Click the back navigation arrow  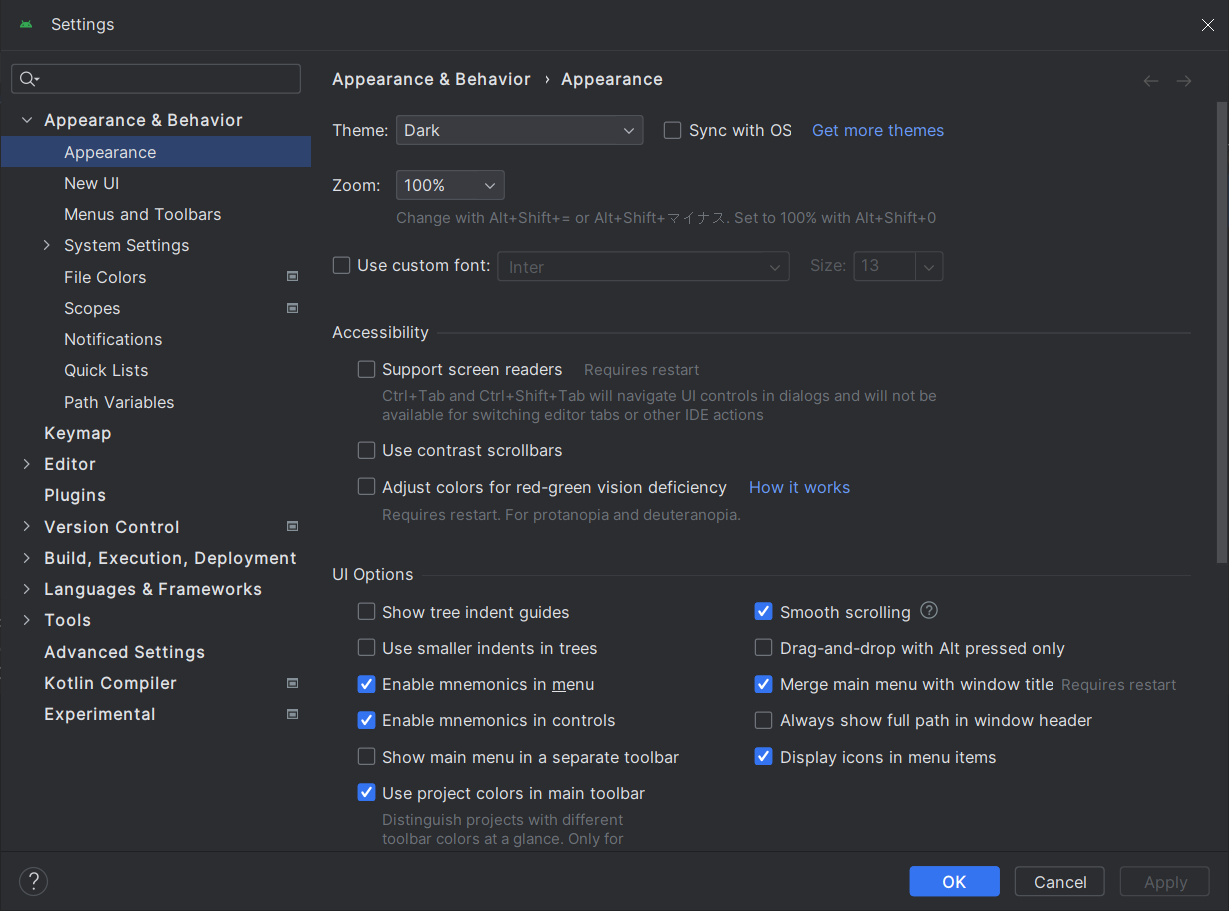click(1151, 81)
